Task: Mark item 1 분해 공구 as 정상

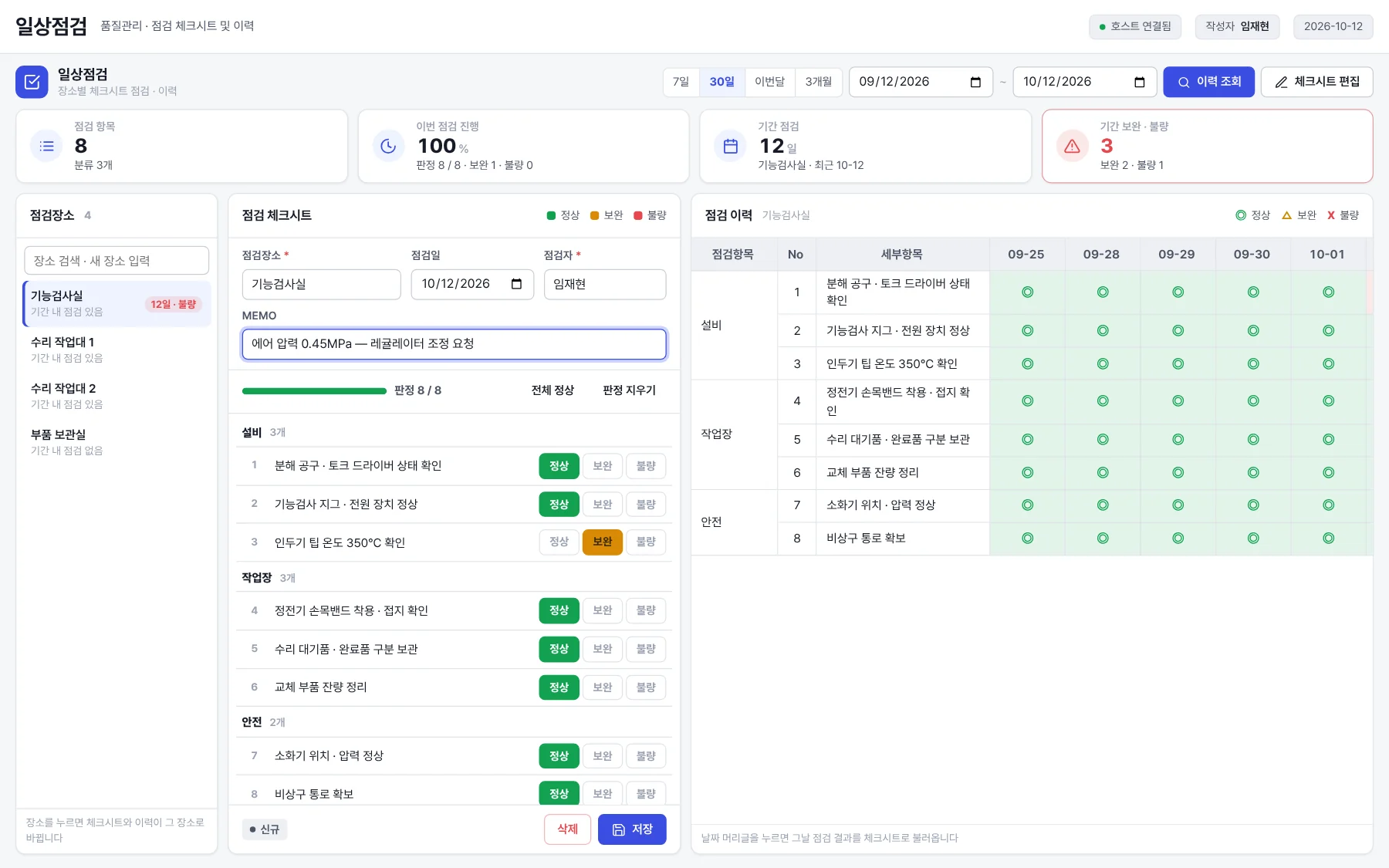Action: pyautogui.click(x=559, y=466)
